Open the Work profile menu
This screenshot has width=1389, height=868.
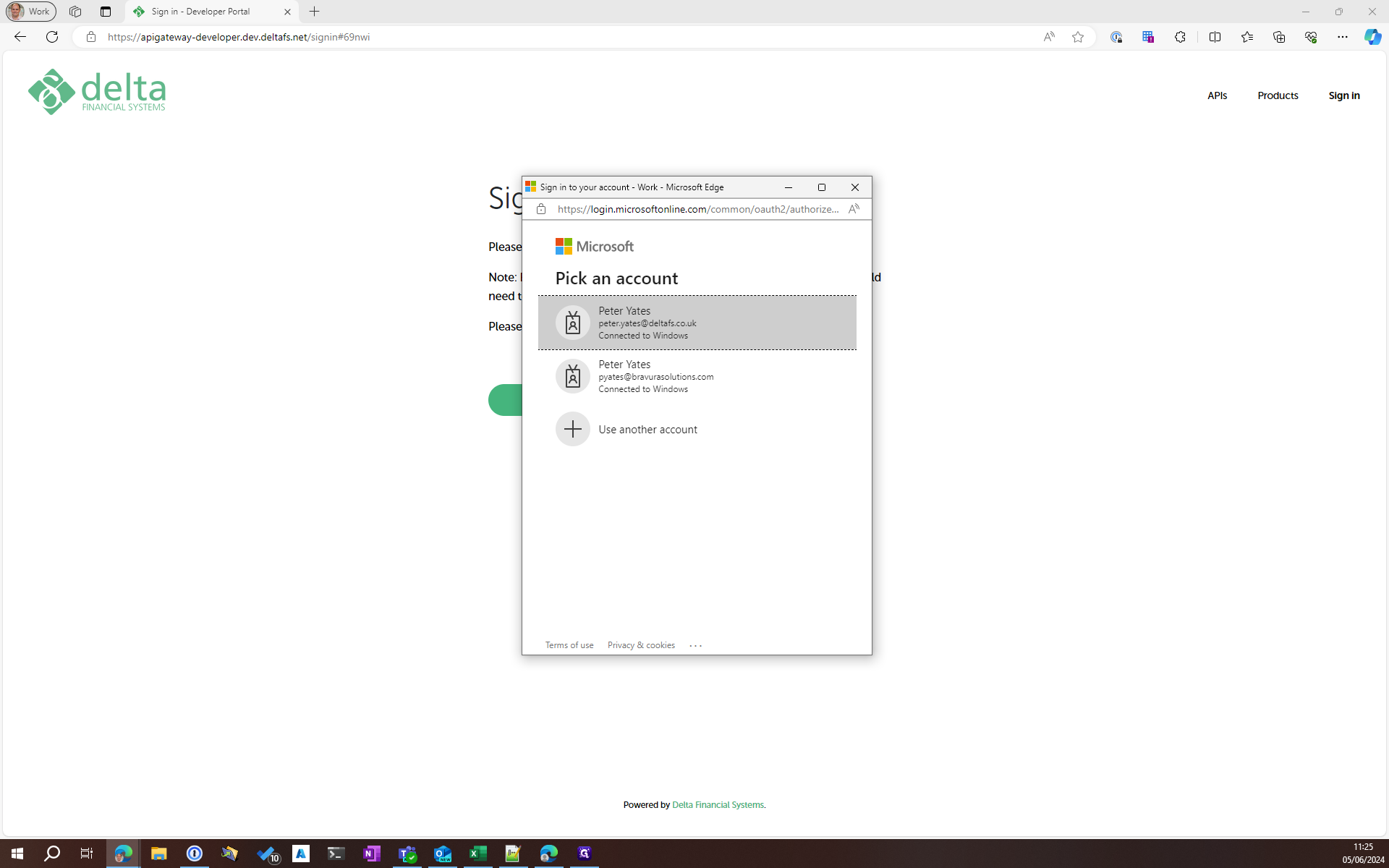coord(30,12)
